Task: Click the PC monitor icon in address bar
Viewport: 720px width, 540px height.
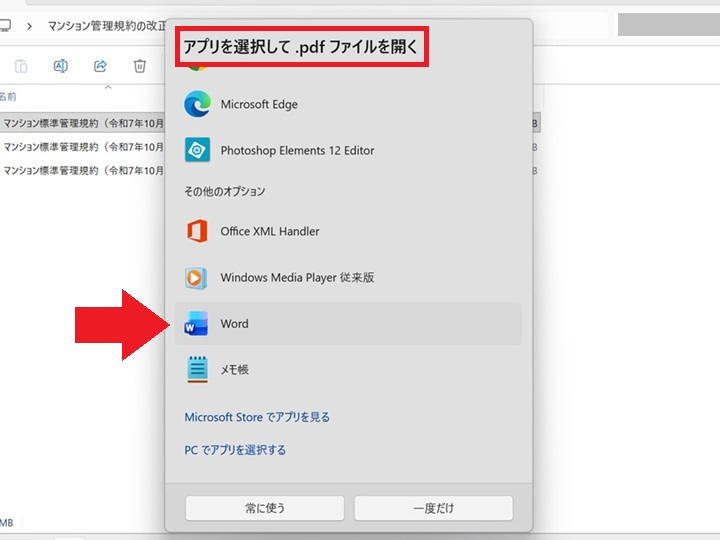Action: tap(5, 25)
